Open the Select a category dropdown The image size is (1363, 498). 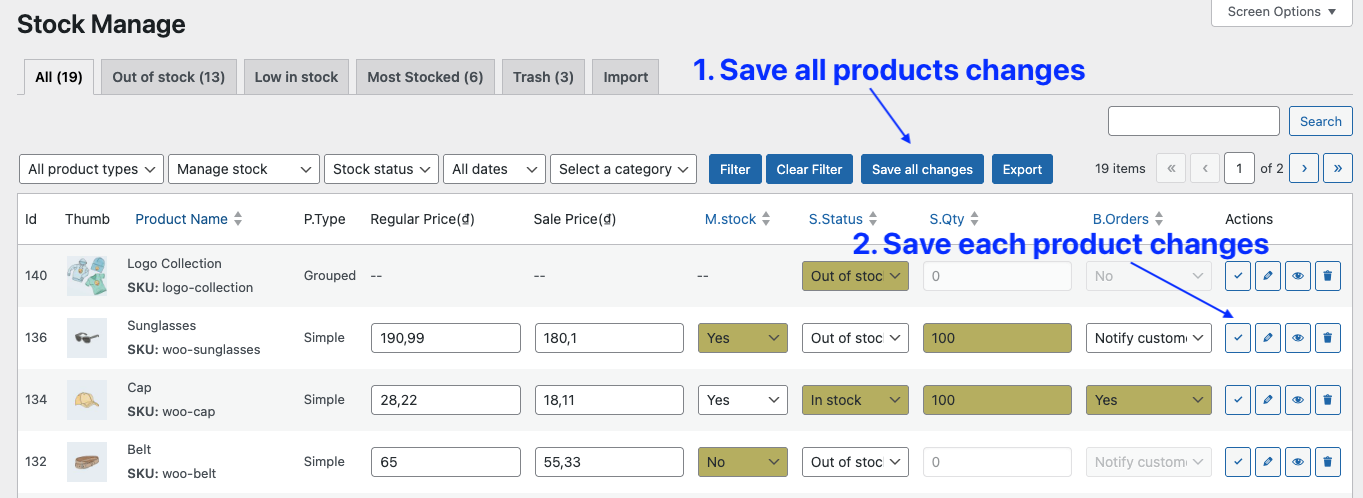tap(623, 169)
